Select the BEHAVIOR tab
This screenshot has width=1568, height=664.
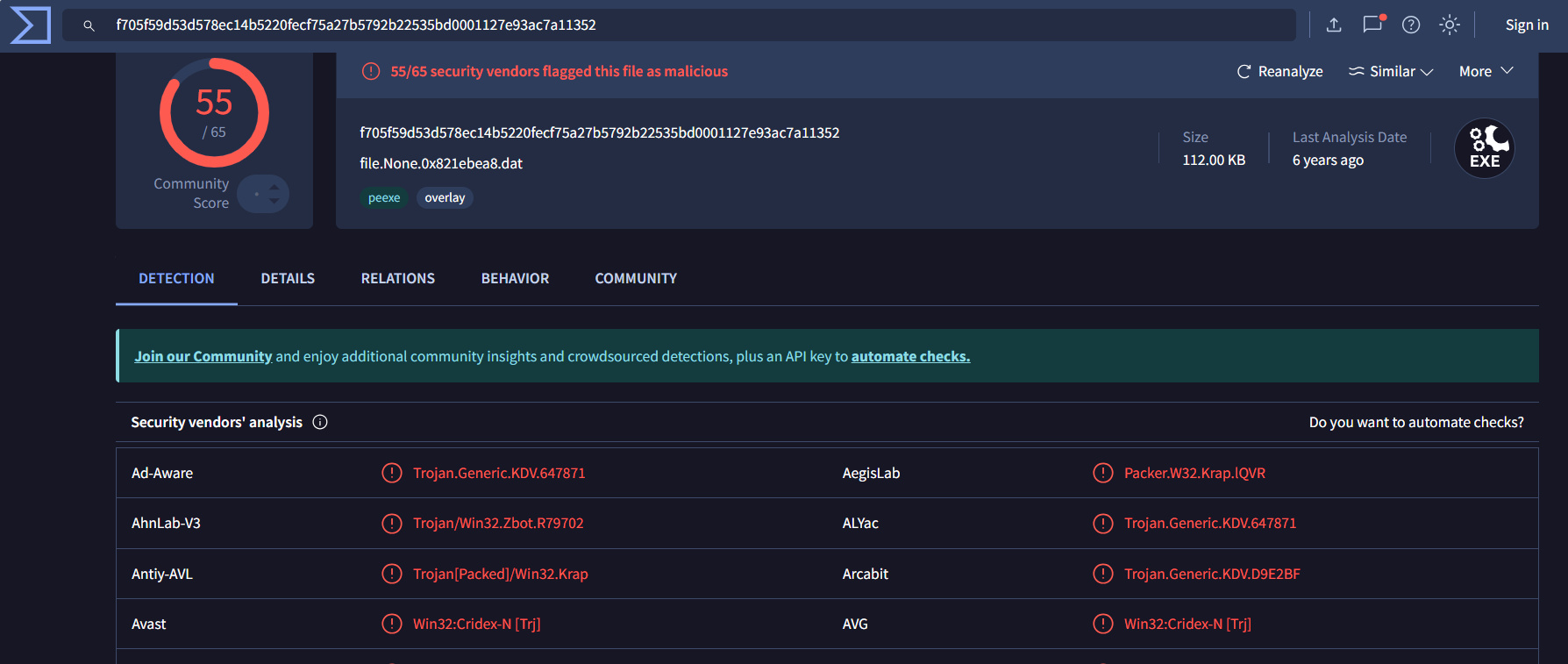coord(515,278)
